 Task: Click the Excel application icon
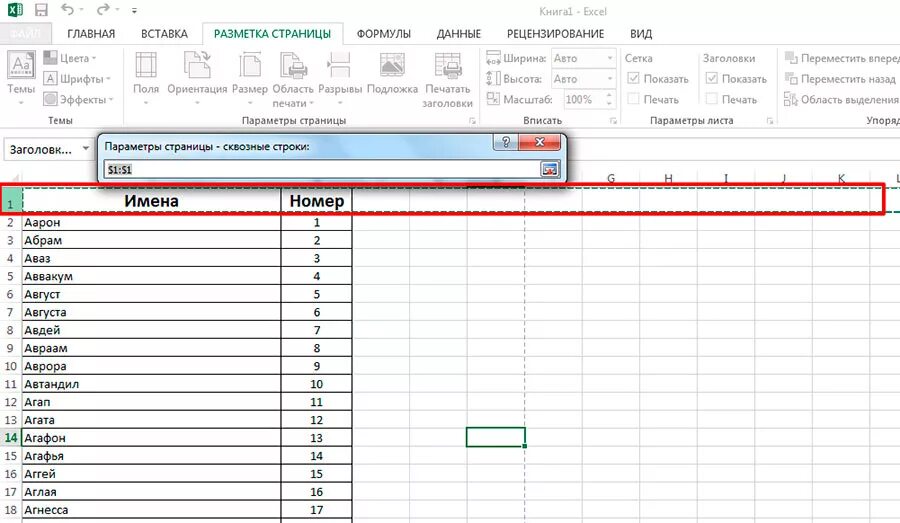(x=15, y=10)
